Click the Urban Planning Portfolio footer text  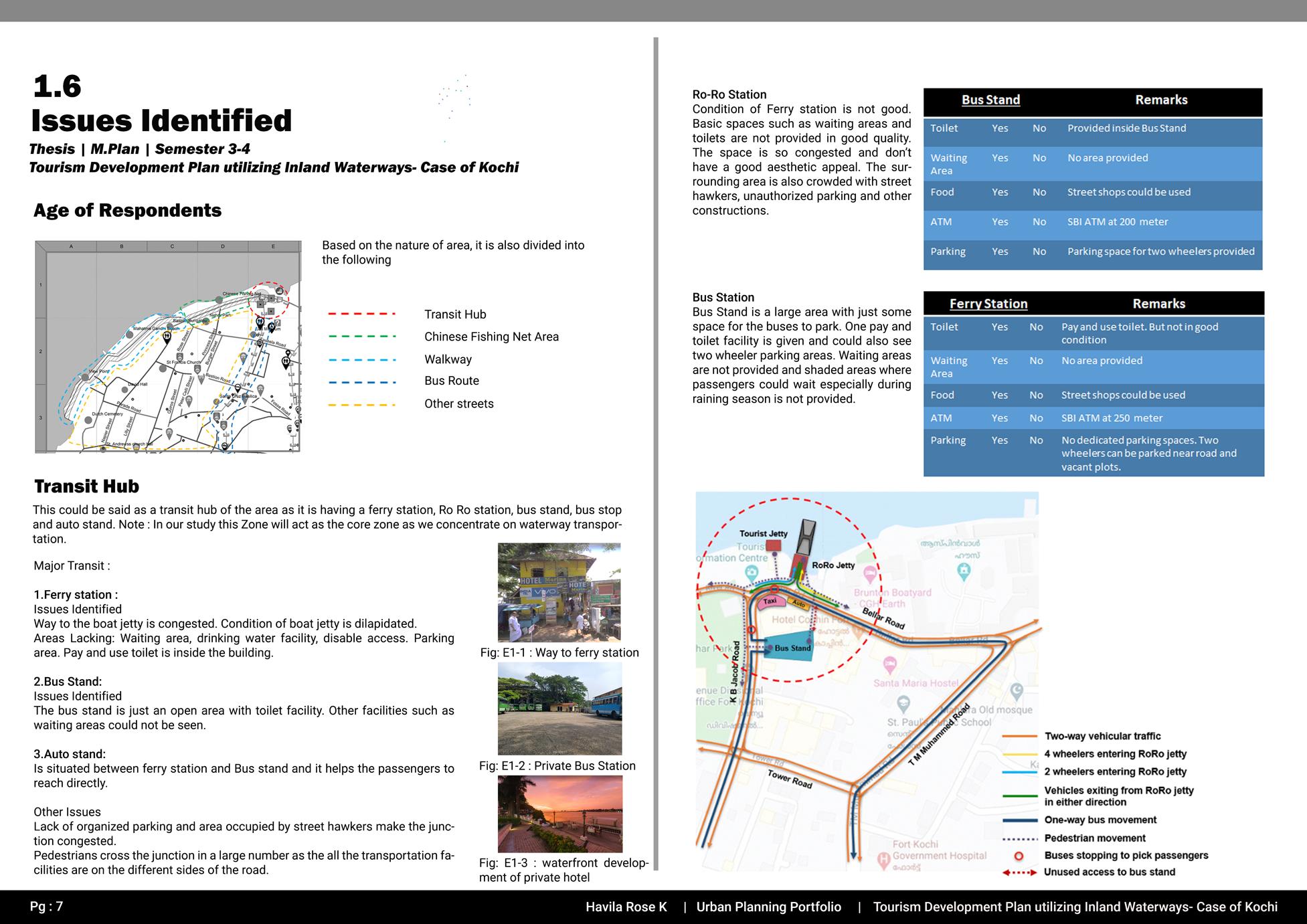[768, 907]
